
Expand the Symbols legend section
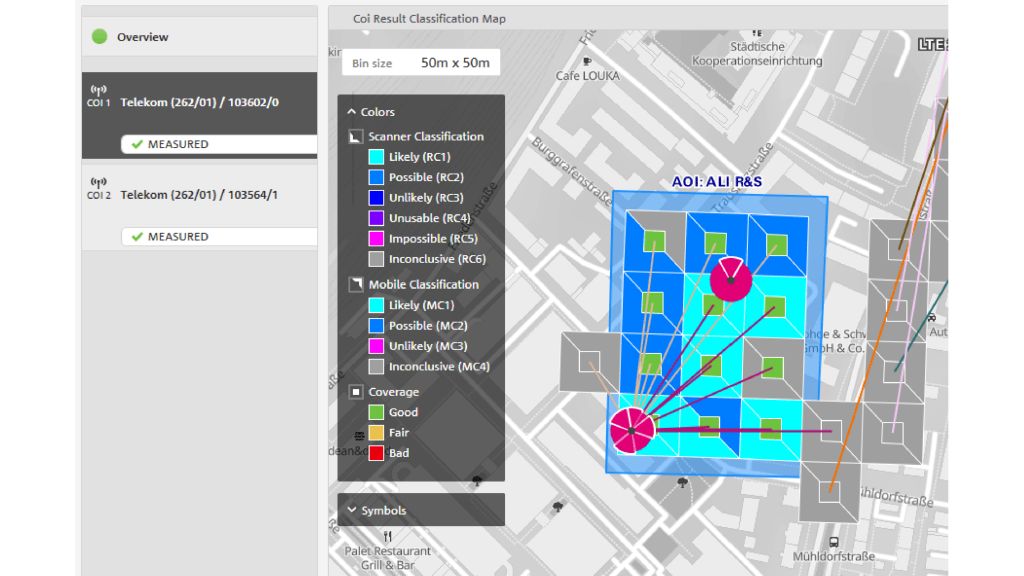coord(352,511)
